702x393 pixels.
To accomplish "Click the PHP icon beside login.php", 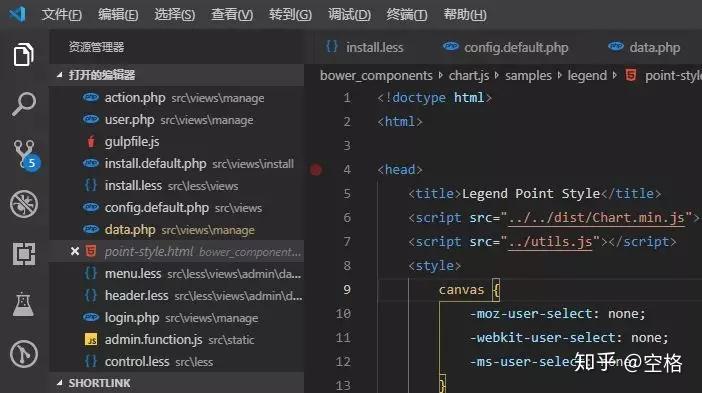I will pyautogui.click(x=91, y=317).
